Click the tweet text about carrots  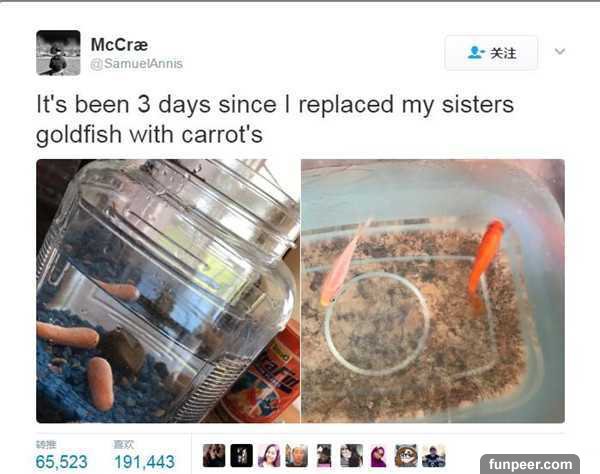click(x=275, y=119)
